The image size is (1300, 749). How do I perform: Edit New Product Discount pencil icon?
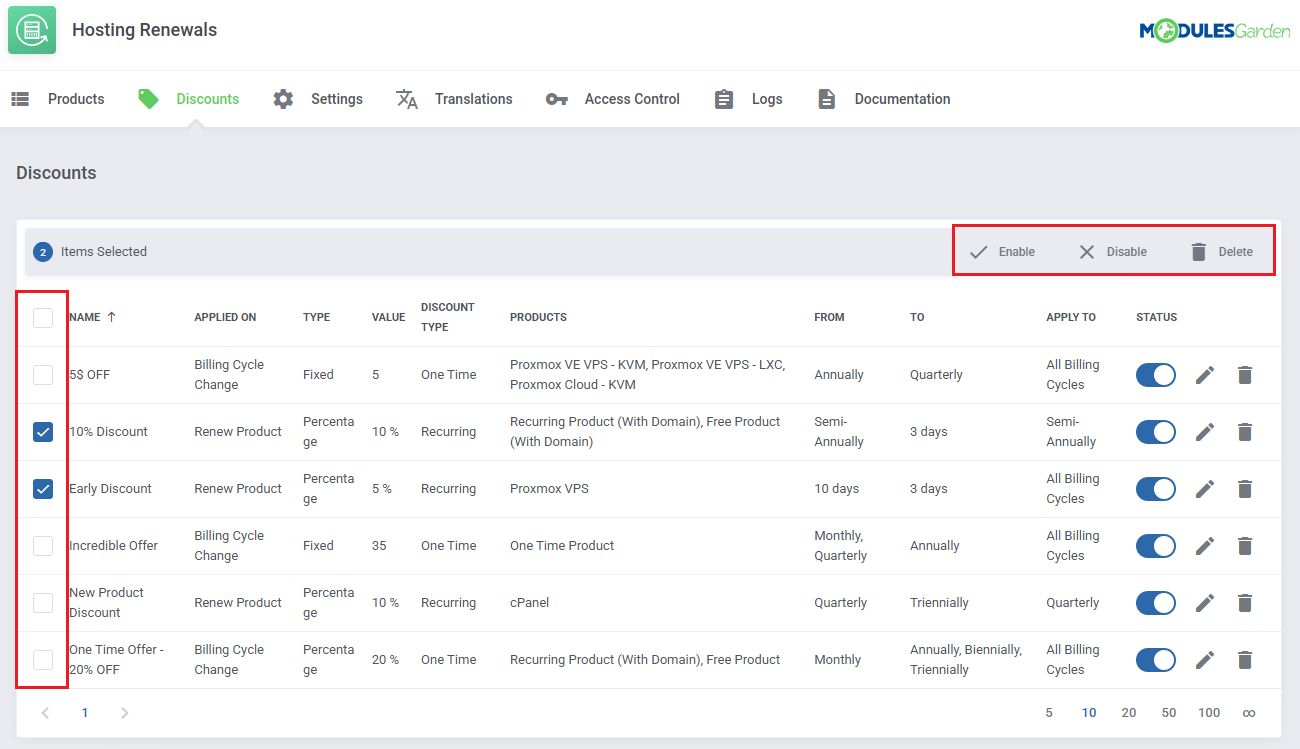1205,603
